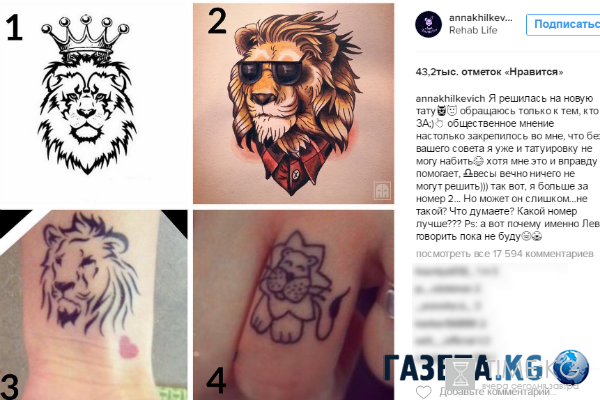The height and width of the screenshot is (400, 600).
Task: Click the AA artist stamp on image 2
Action: (x=382, y=191)
